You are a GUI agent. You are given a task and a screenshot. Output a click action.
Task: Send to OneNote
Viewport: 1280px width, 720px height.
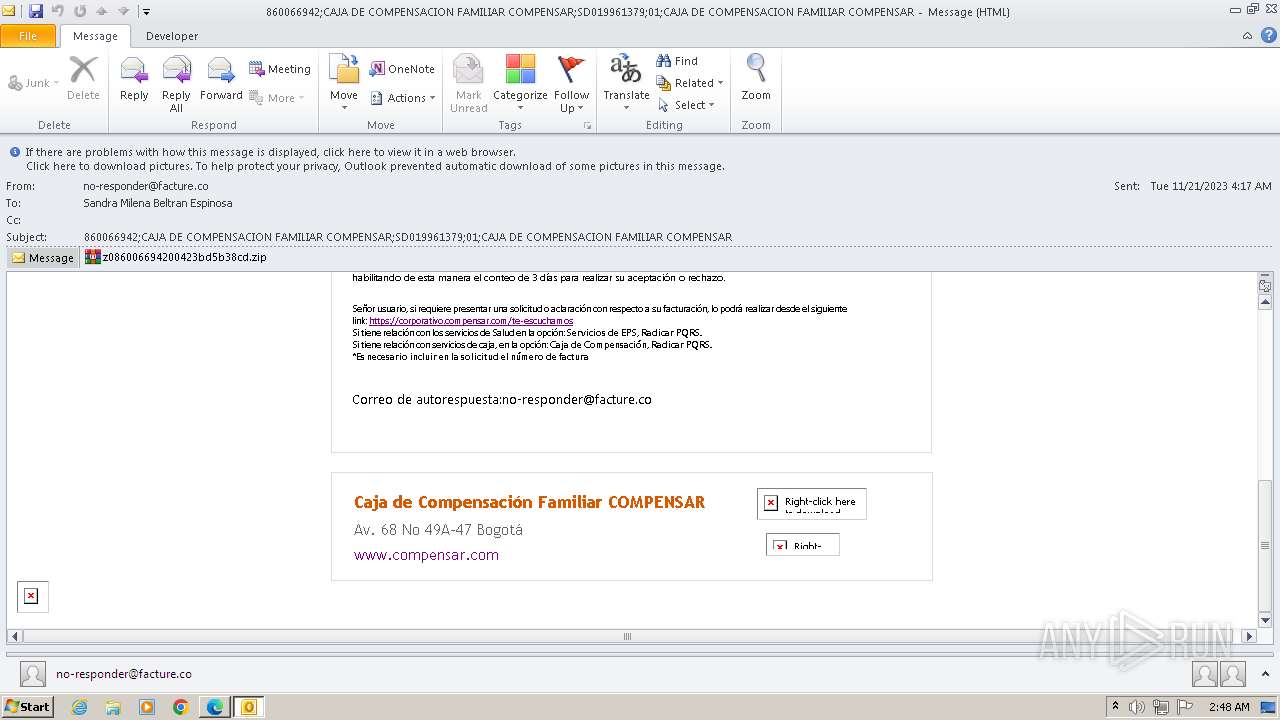click(x=402, y=69)
